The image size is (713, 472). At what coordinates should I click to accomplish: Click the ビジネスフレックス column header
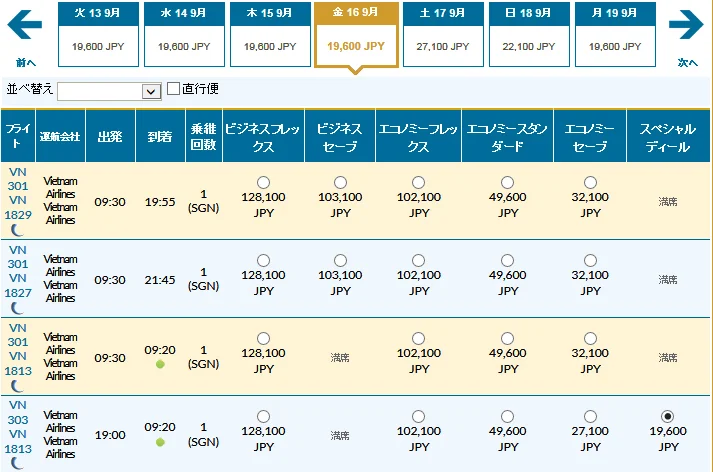click(x=263, y=136)
